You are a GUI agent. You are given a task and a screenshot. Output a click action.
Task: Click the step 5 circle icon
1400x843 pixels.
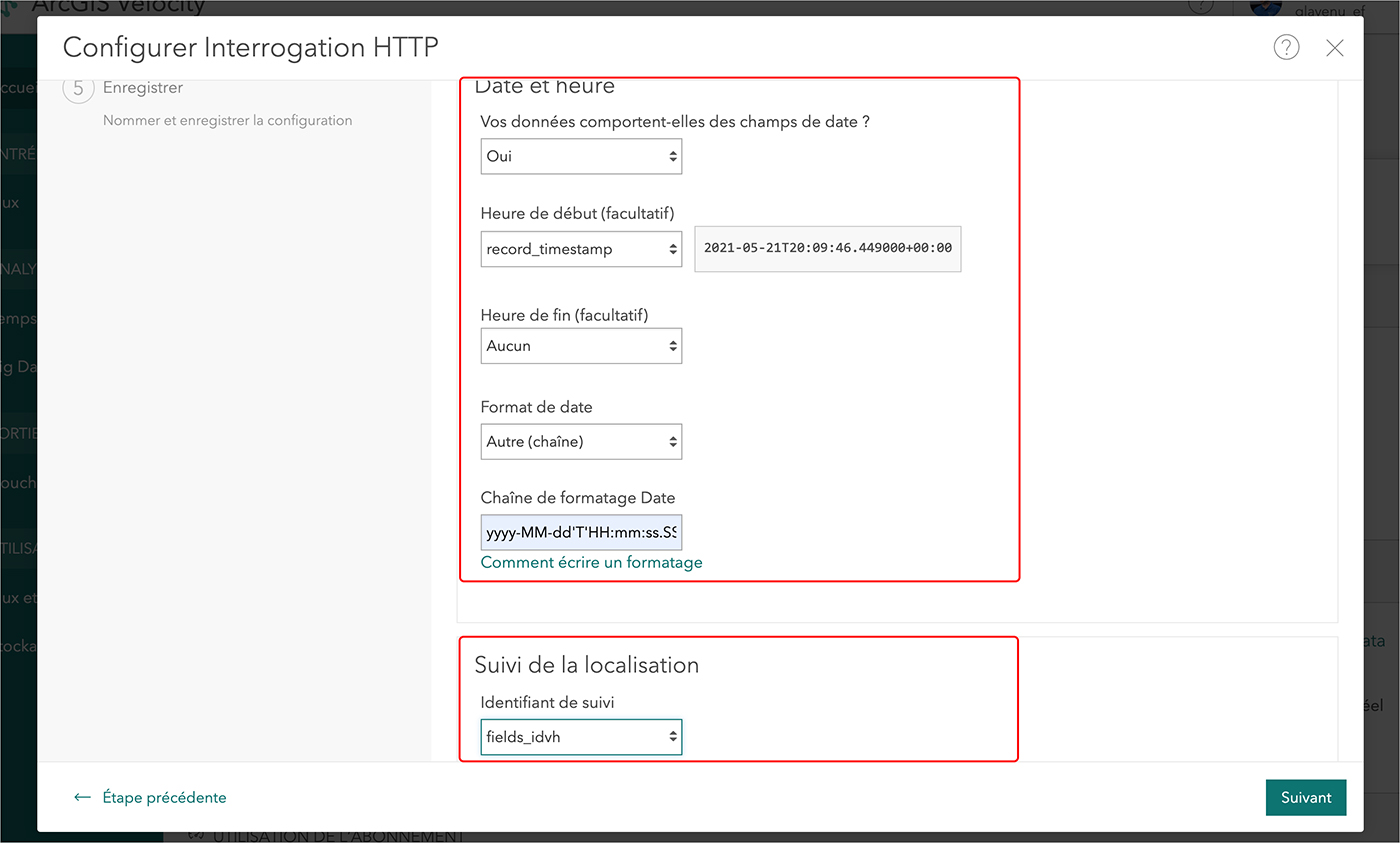point(78,88)
